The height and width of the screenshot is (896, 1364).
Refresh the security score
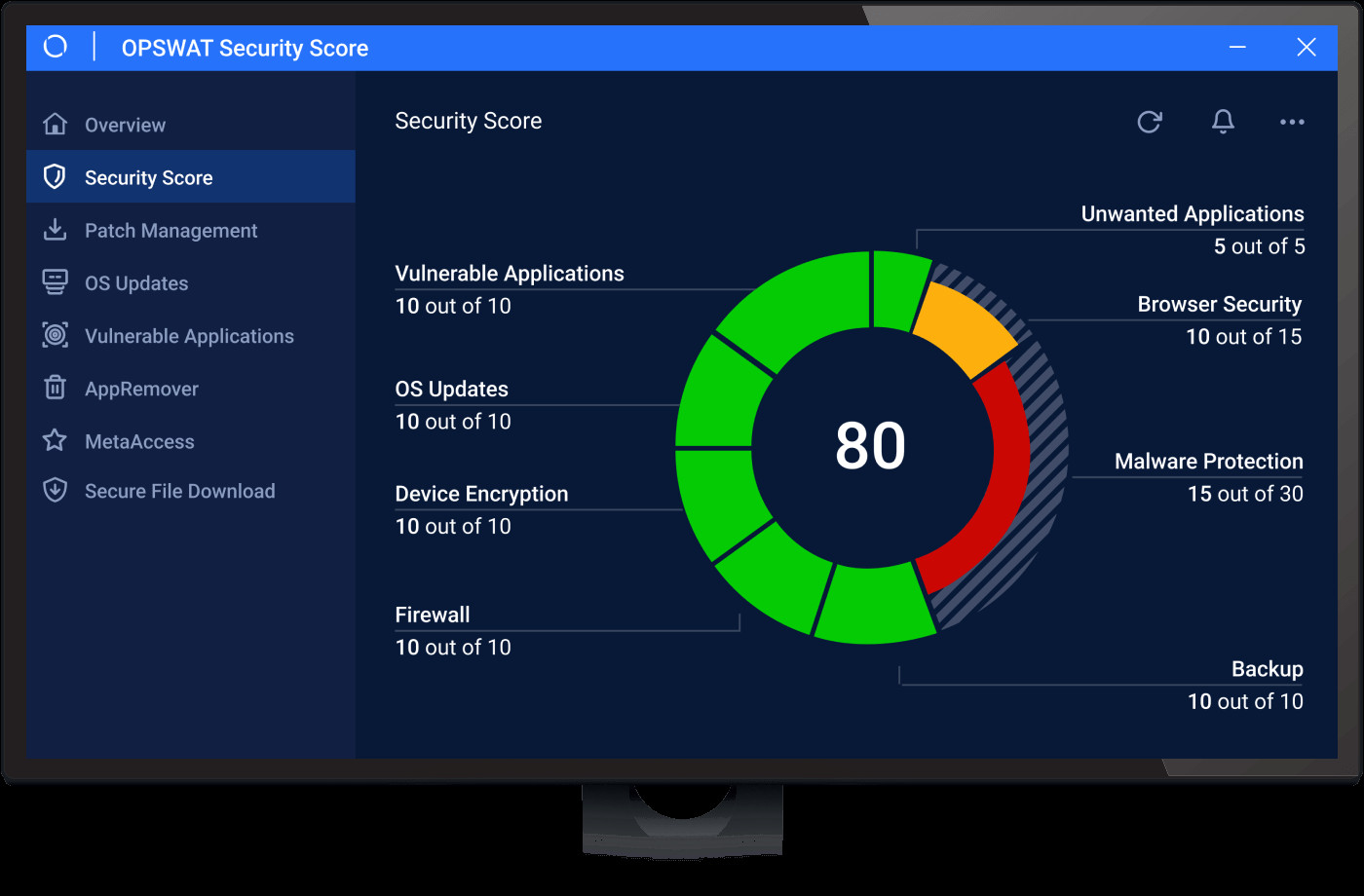coord(1150,122)
